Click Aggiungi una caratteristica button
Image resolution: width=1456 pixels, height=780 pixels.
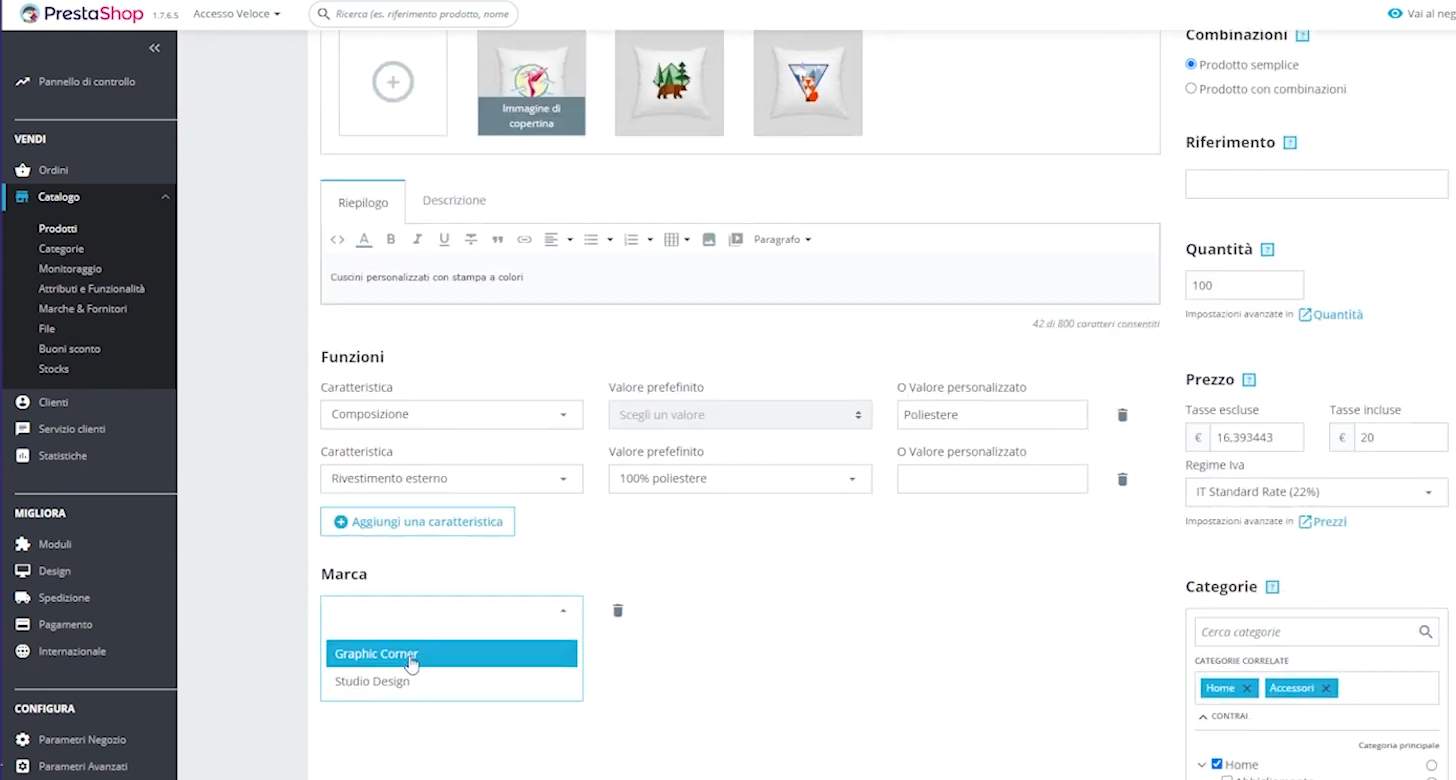(x=418, y=522)
